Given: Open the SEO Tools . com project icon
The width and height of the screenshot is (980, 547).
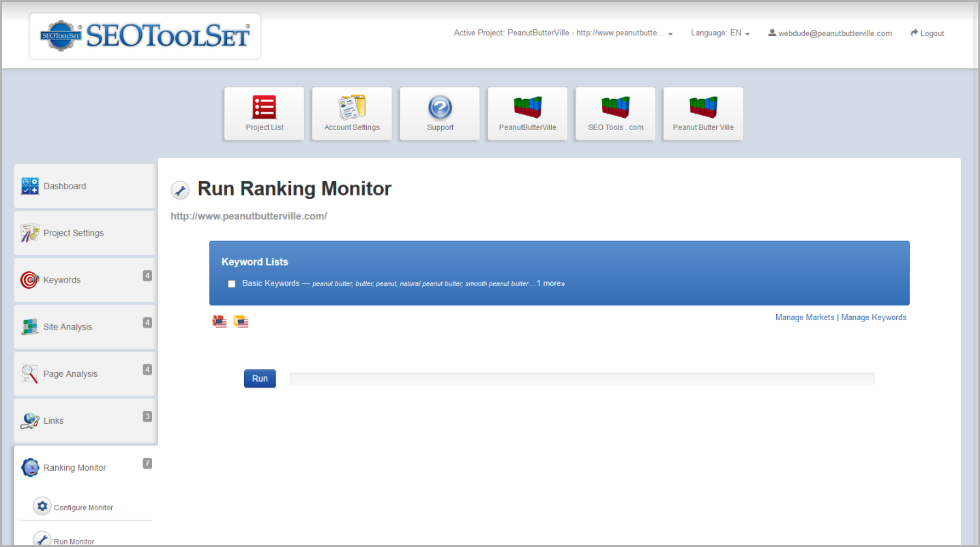Looking at the screenshot, I should 616,107.
